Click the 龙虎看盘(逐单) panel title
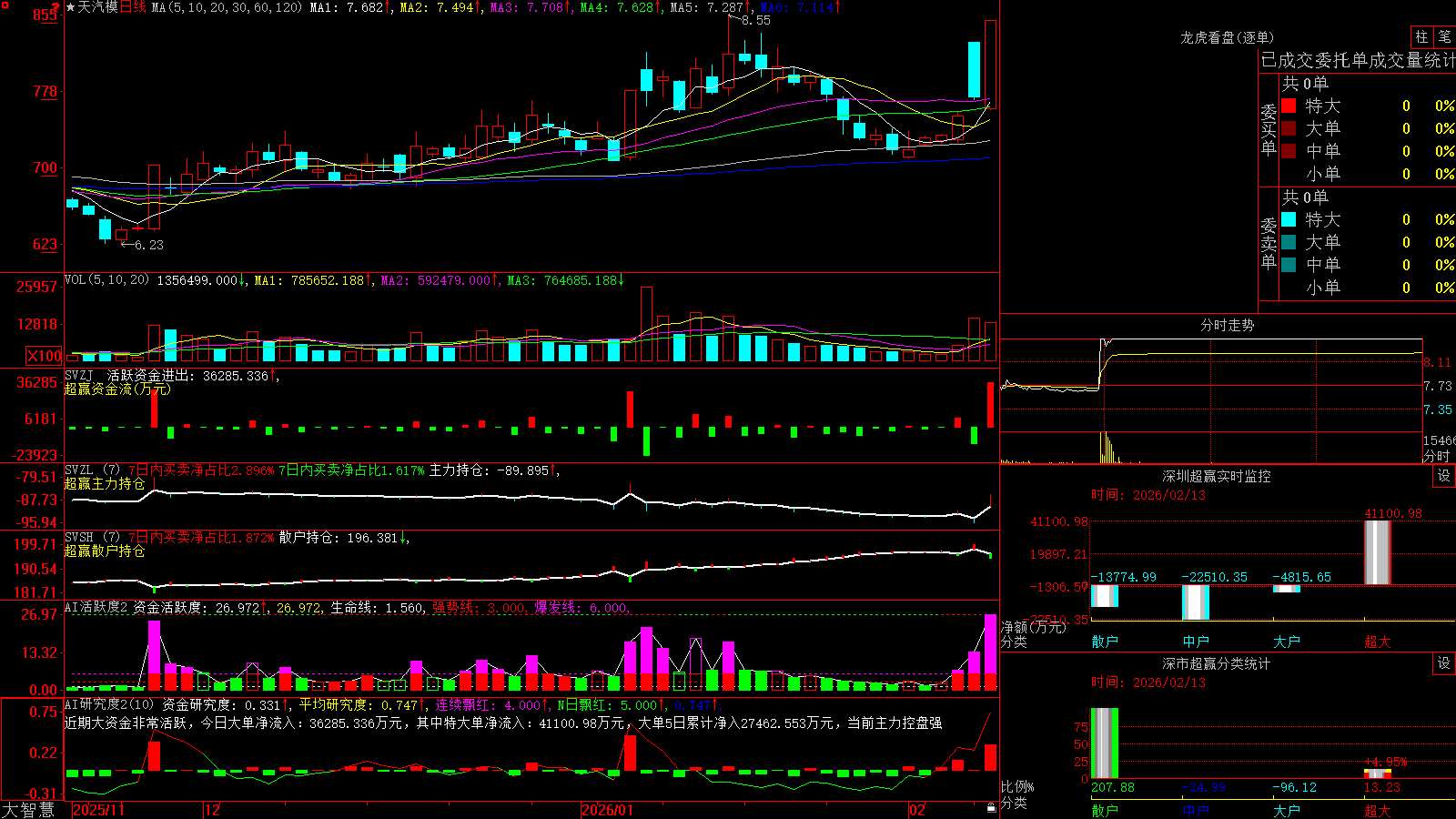Image resolution: width=1456 pixels, height=819 pixels. (x=1227, y=37)
